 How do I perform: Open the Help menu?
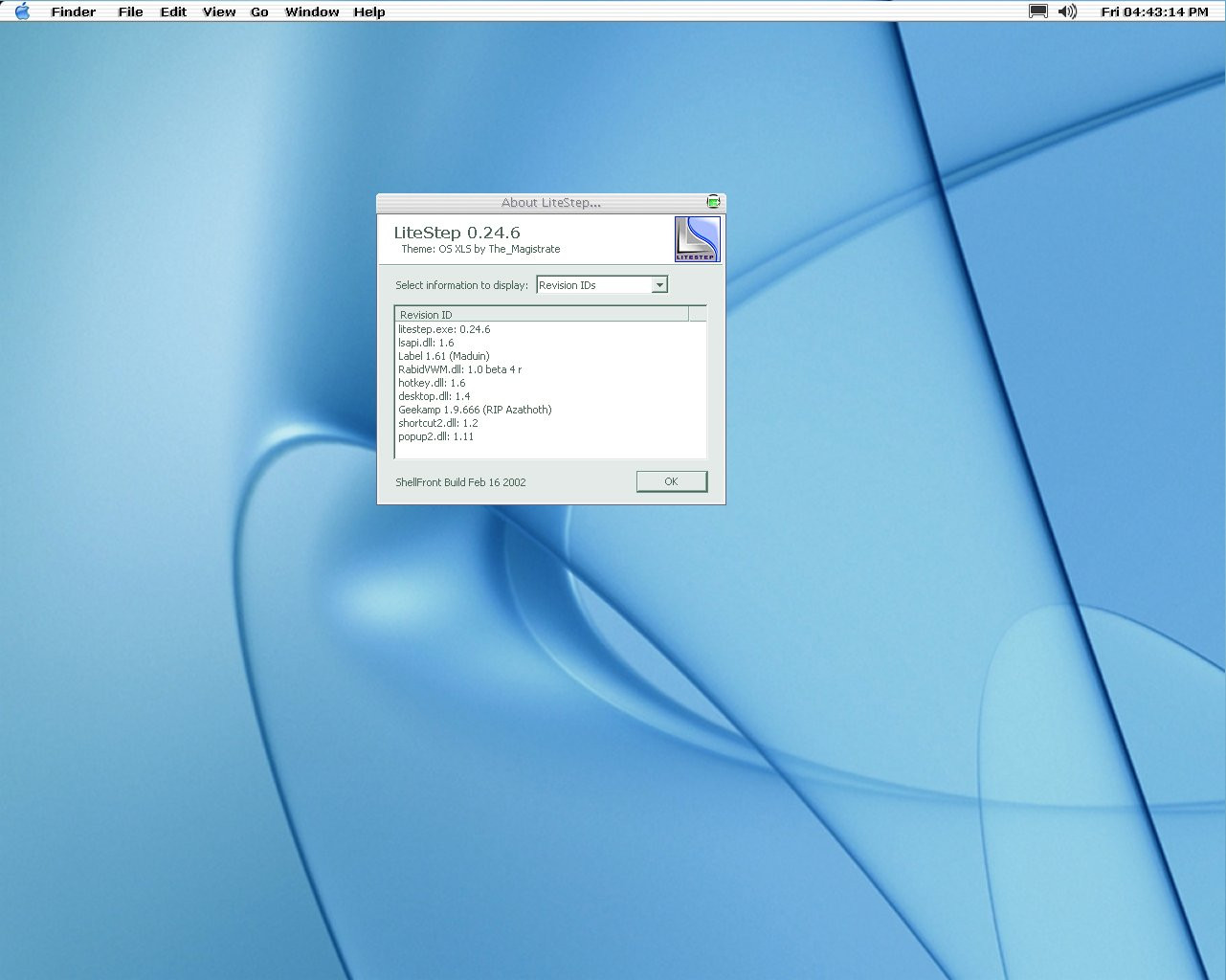click(369, 11)
